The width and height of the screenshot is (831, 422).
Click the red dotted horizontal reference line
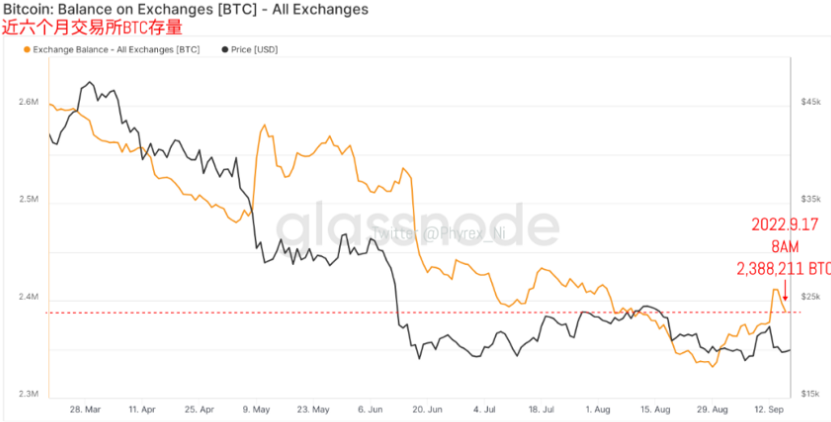(424, 312)
